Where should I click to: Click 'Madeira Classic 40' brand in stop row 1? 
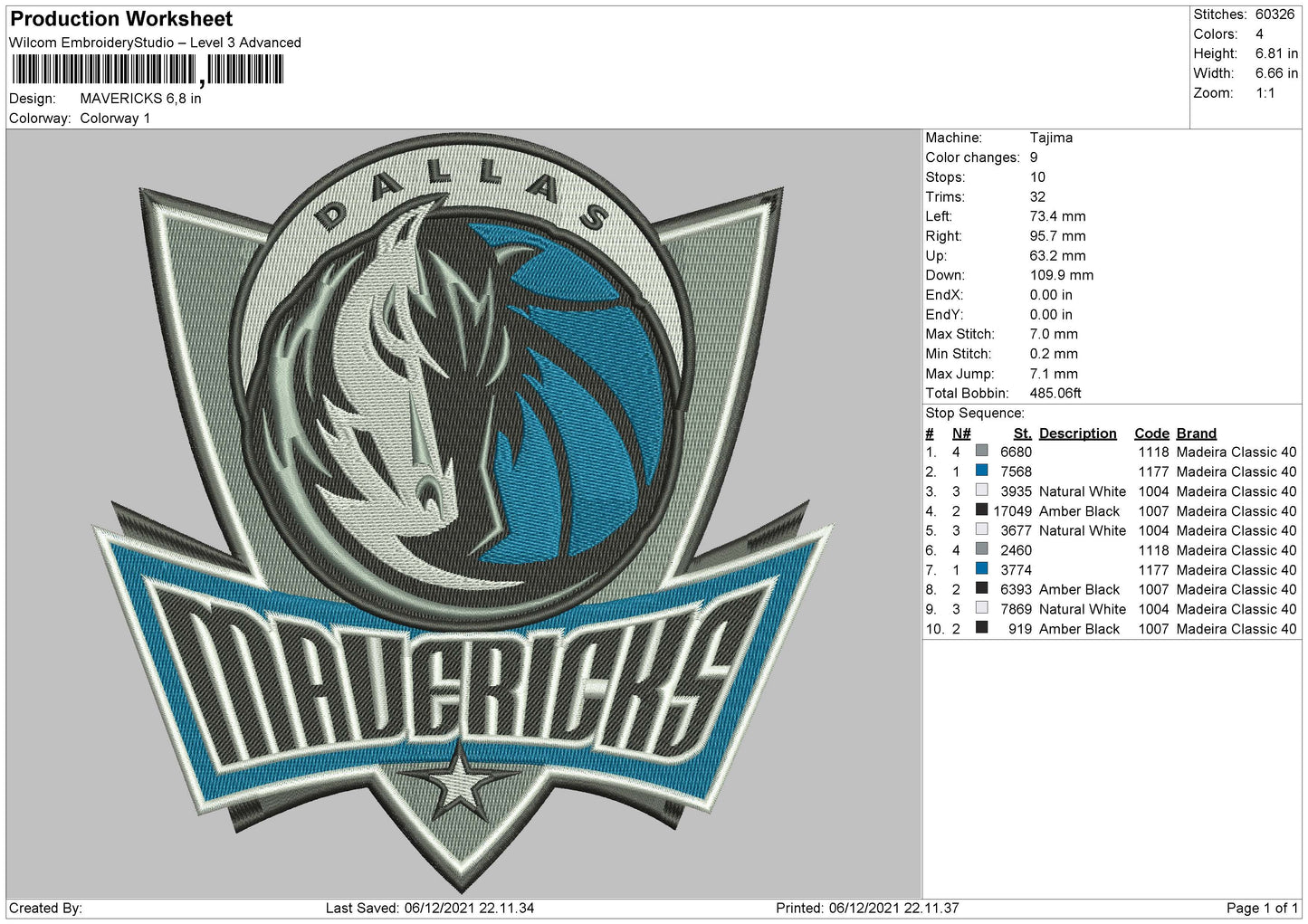[x=1236, y=452]
